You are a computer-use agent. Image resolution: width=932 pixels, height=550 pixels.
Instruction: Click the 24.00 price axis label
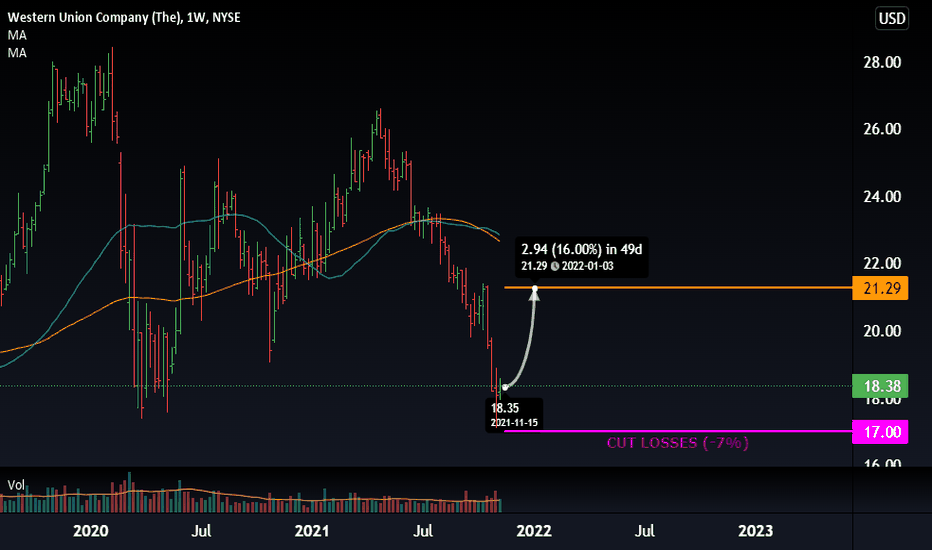[x=882, y=196]
